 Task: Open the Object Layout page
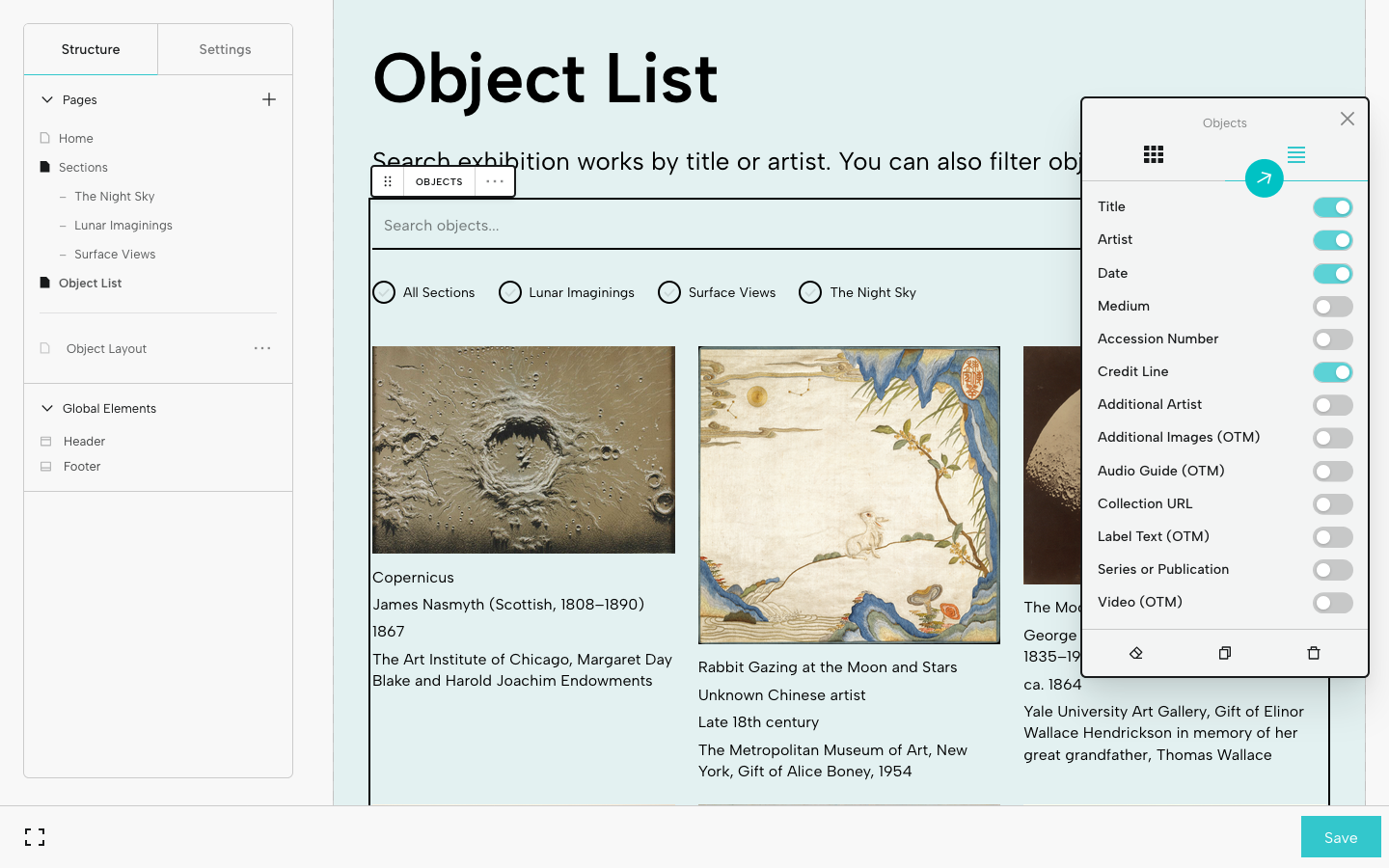click(107, 349)
